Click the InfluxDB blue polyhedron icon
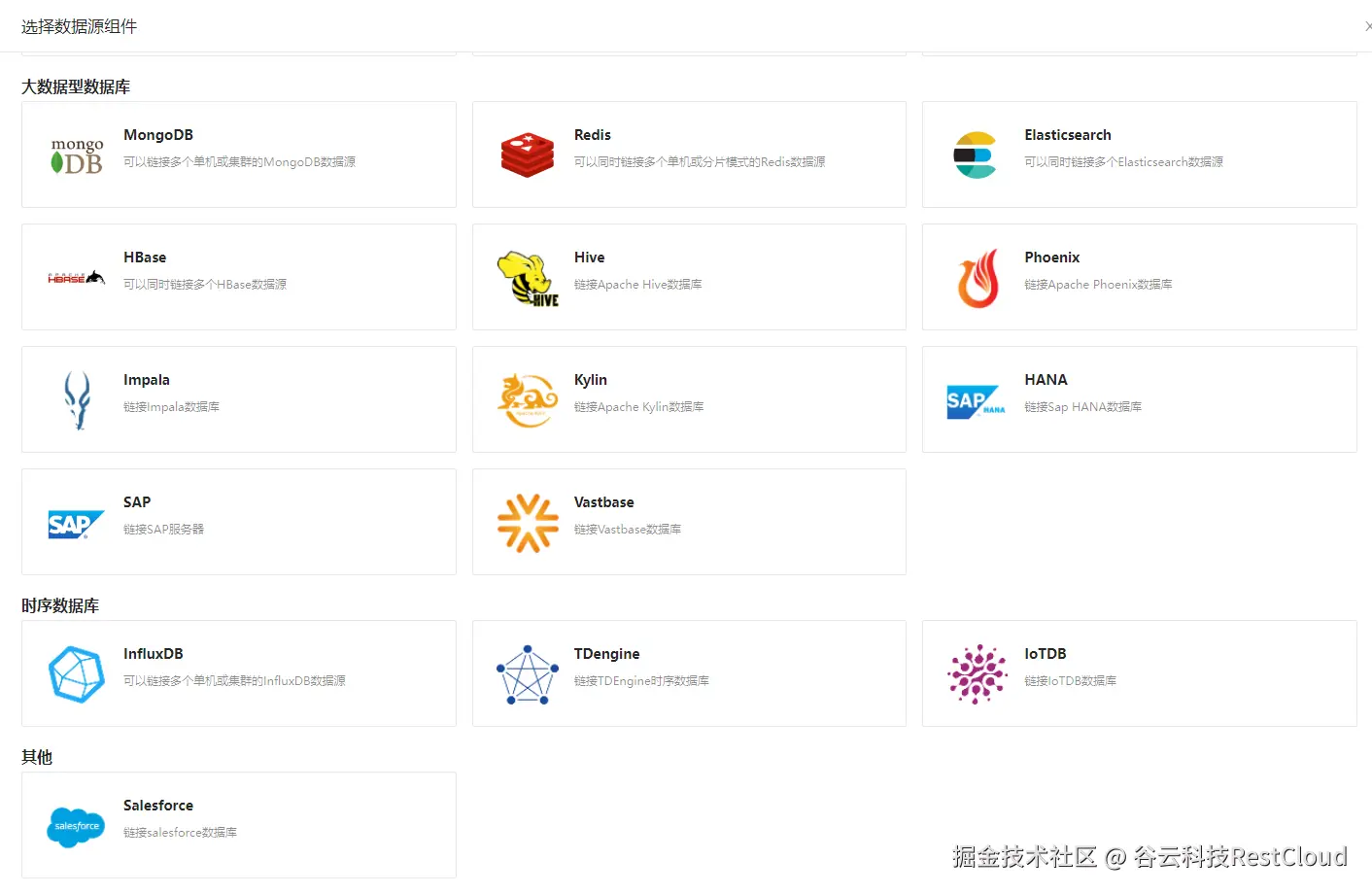The height and width of the screenshot is (894, 1372). [77, 674]
